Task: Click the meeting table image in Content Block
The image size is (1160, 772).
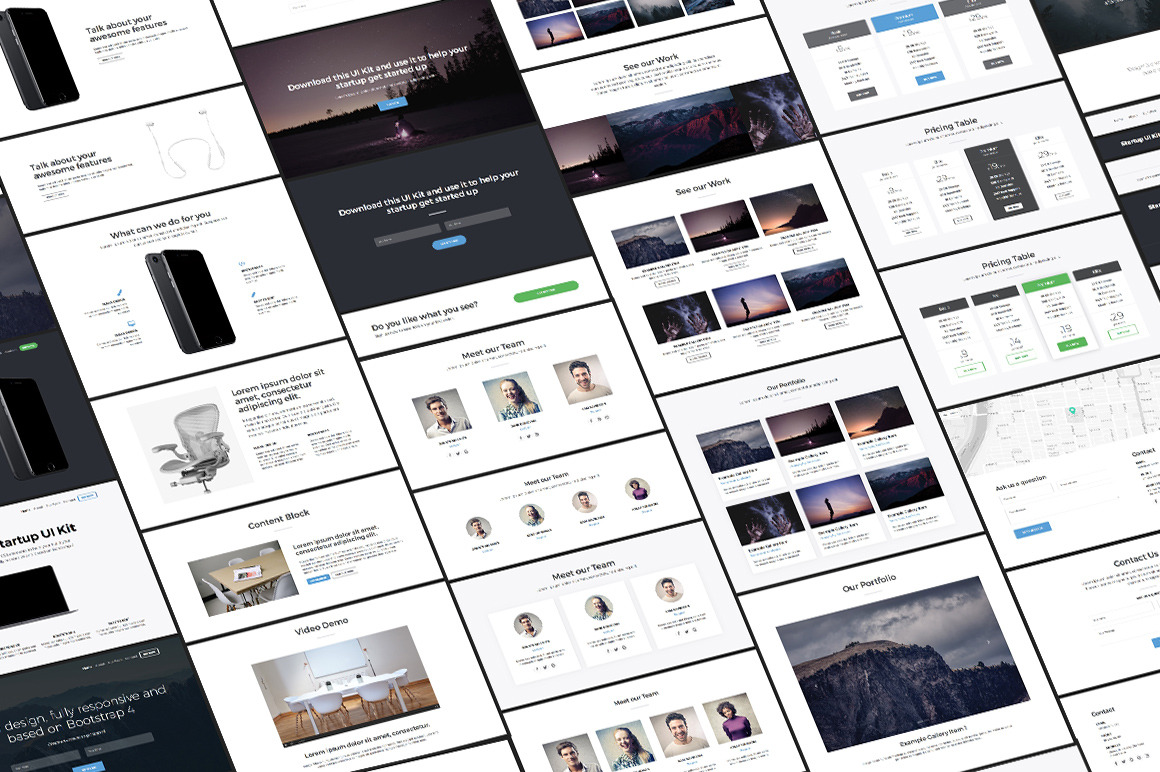Action: click(x=242, y=578)
